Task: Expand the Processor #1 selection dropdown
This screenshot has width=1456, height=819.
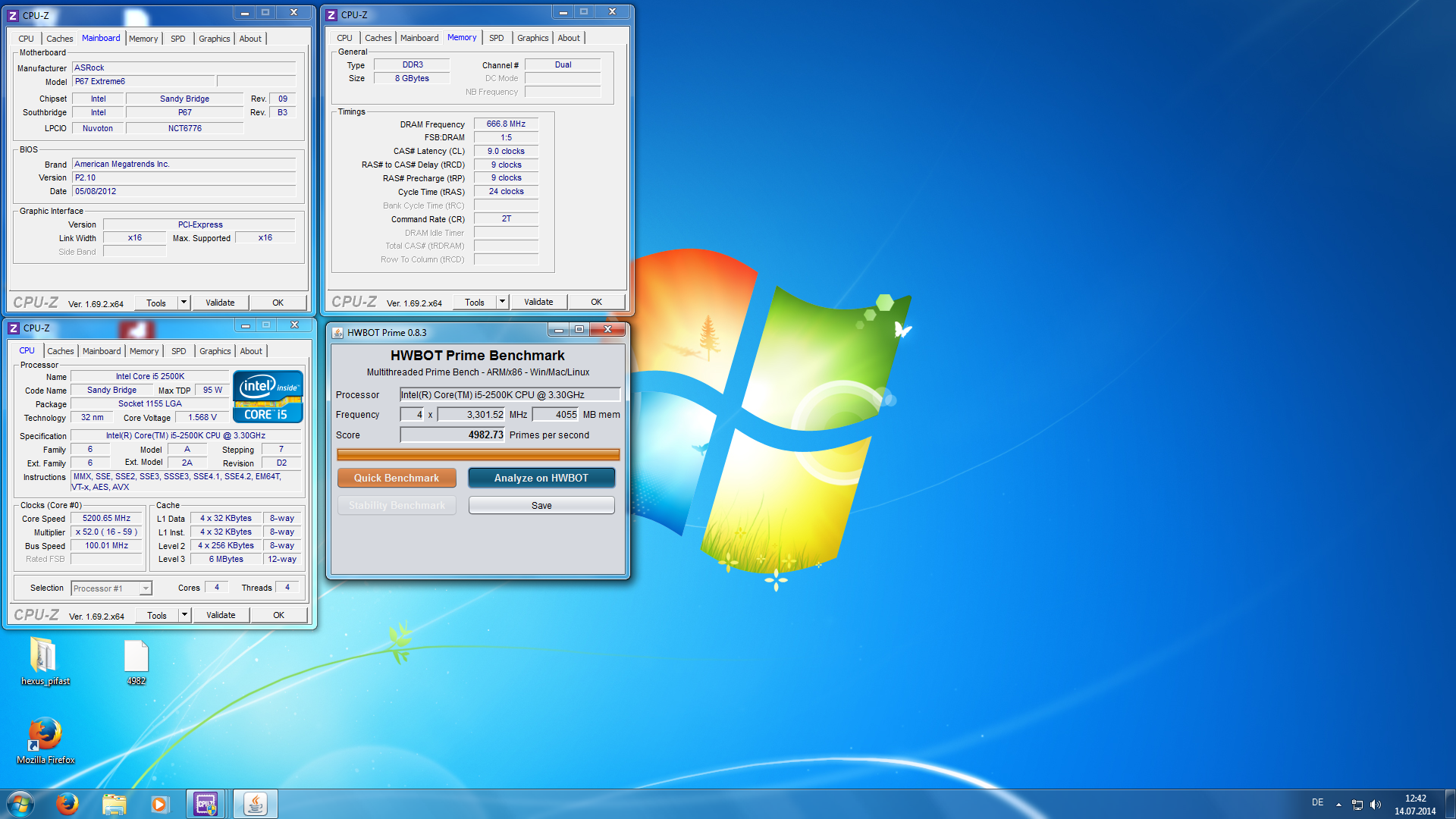Action: [x=146, y=588]
